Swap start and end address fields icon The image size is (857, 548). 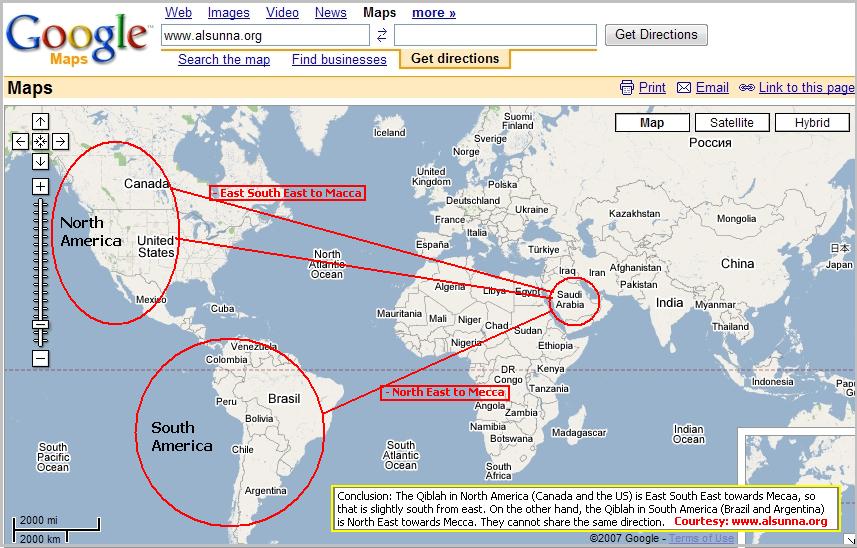pyautogui.click(x=382, y=35)
